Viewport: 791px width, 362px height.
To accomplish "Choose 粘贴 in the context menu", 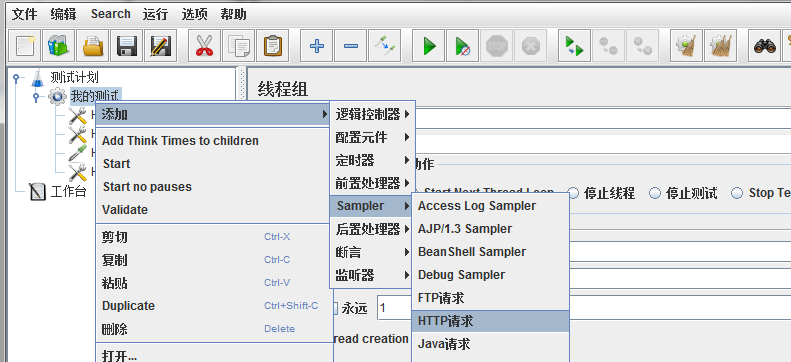I will click(x=214, y=283).
